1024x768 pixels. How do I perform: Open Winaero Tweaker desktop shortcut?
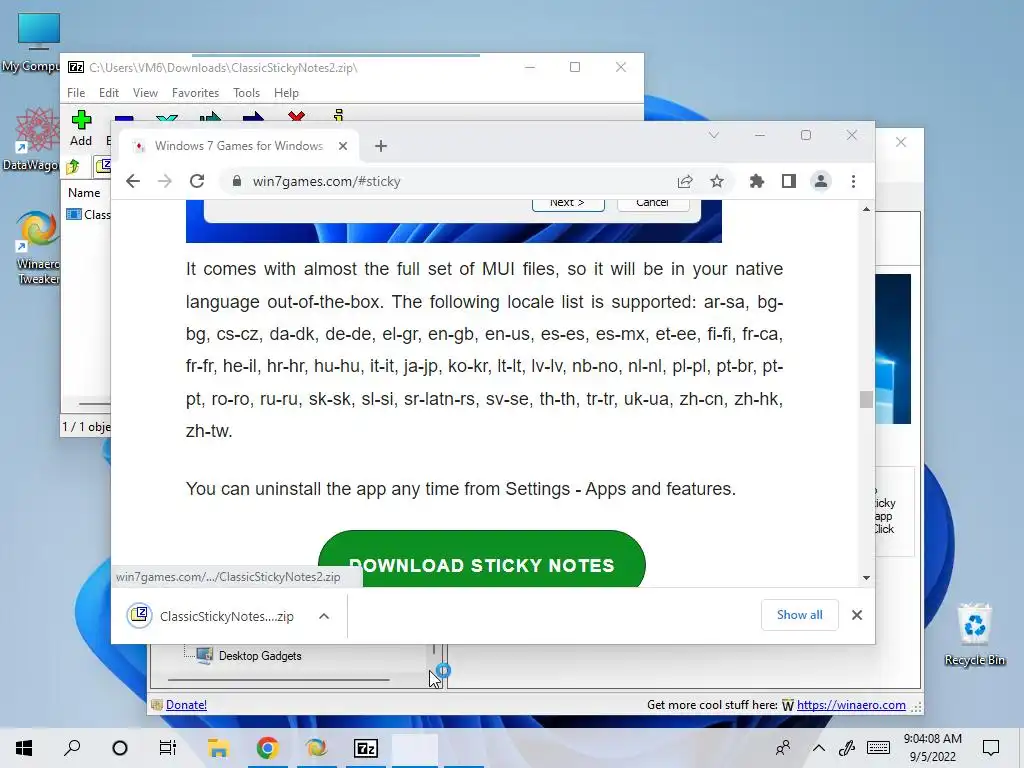(x=36, y=247)
